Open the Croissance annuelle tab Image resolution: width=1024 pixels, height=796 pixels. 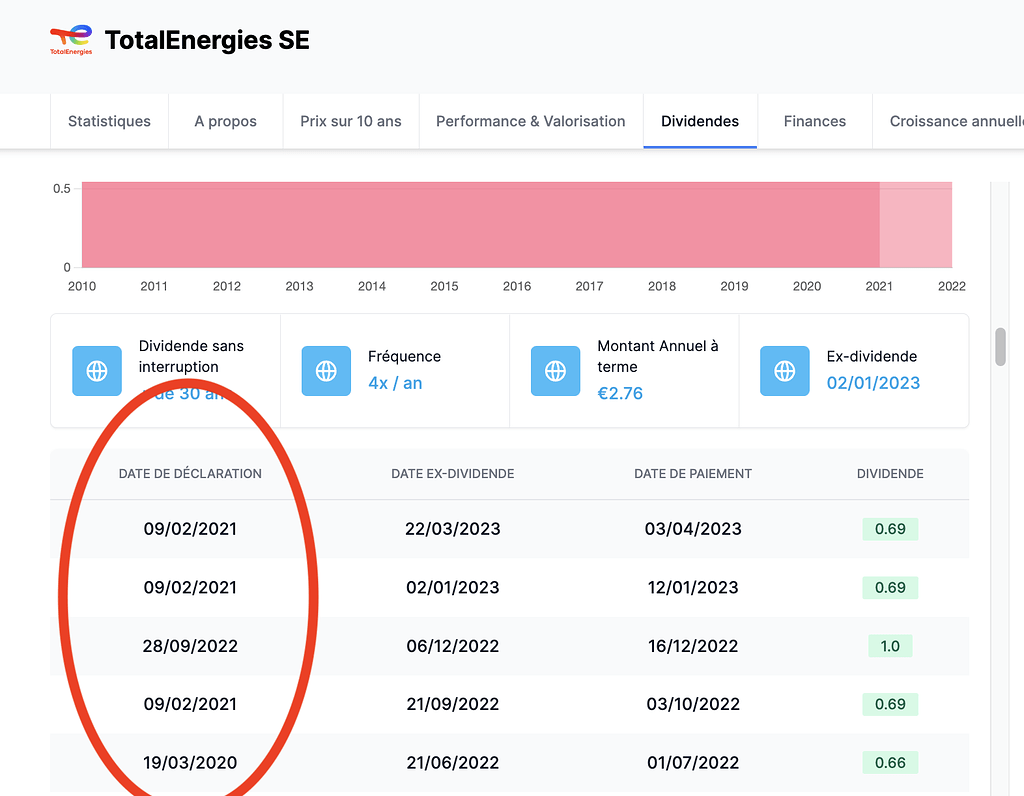[955, 121]
